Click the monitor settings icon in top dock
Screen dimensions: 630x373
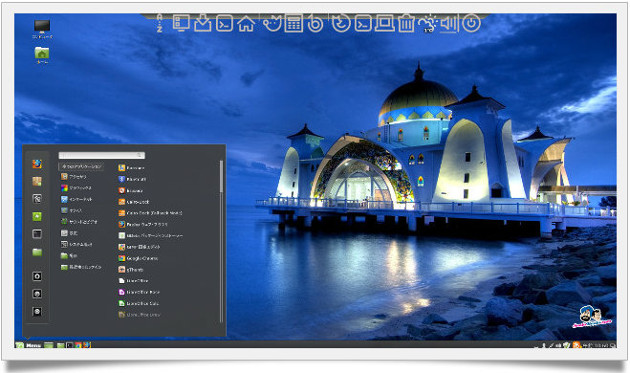181,23
